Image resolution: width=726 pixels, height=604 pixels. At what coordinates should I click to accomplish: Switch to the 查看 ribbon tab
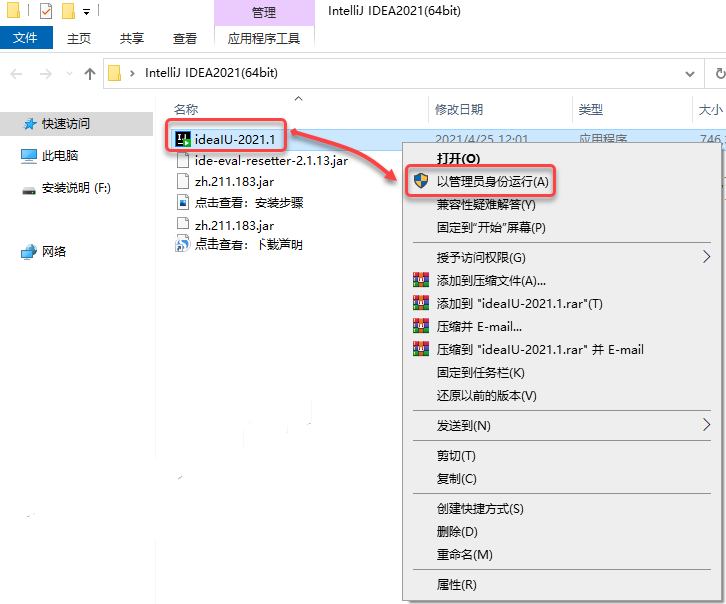pyautogui.click(x=185, y=38)
